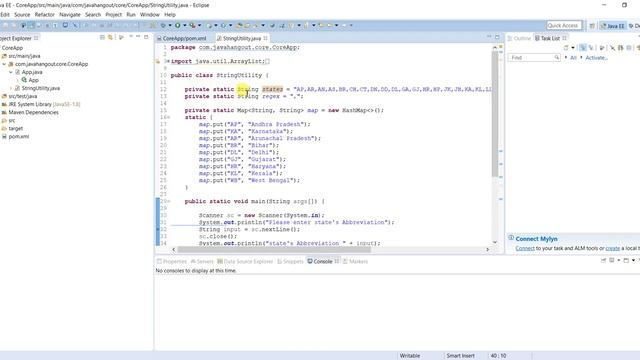640x360 pixels.
Task: Select src/test/java folder in tree
Action: (x=22, y=96)
